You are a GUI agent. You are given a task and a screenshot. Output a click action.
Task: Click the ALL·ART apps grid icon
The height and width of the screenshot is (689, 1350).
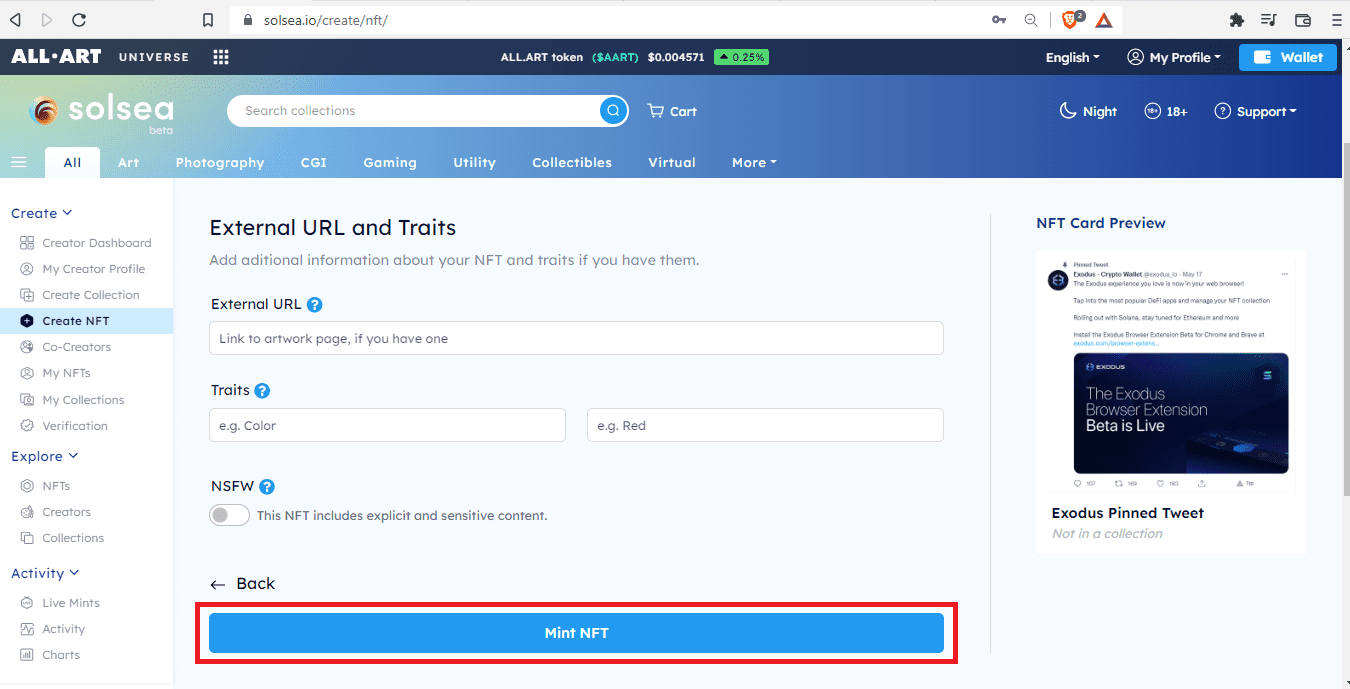221,57
